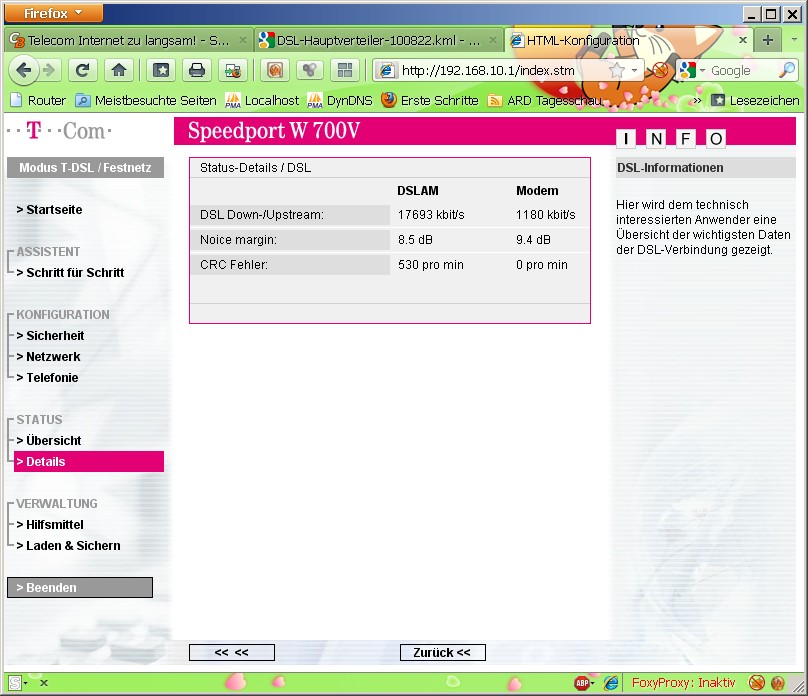Screen dimensions: 808x696
Task: Click the Zurück << button
Action: 443,653
